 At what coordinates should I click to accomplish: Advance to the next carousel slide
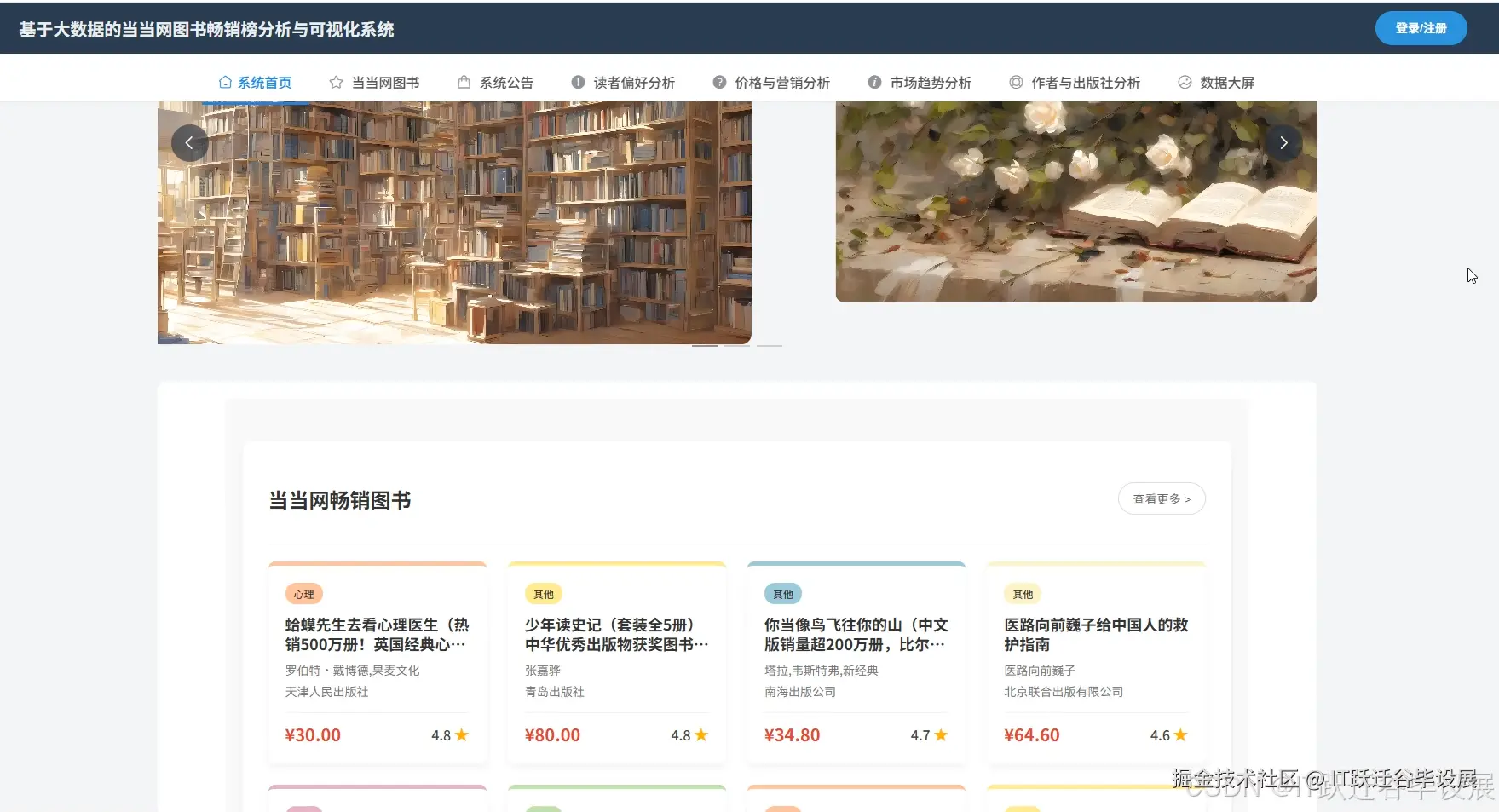pos(1283,143)
